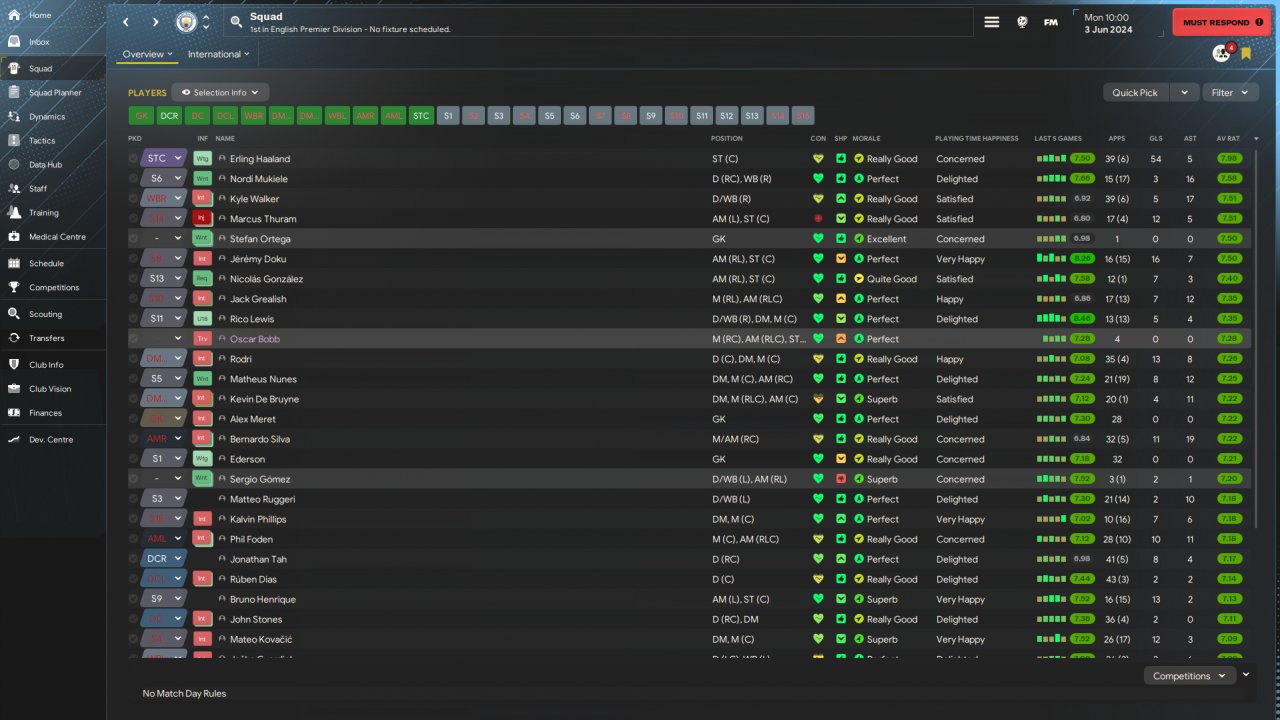Select the GK position slot chip

click(x=142, y=116)
